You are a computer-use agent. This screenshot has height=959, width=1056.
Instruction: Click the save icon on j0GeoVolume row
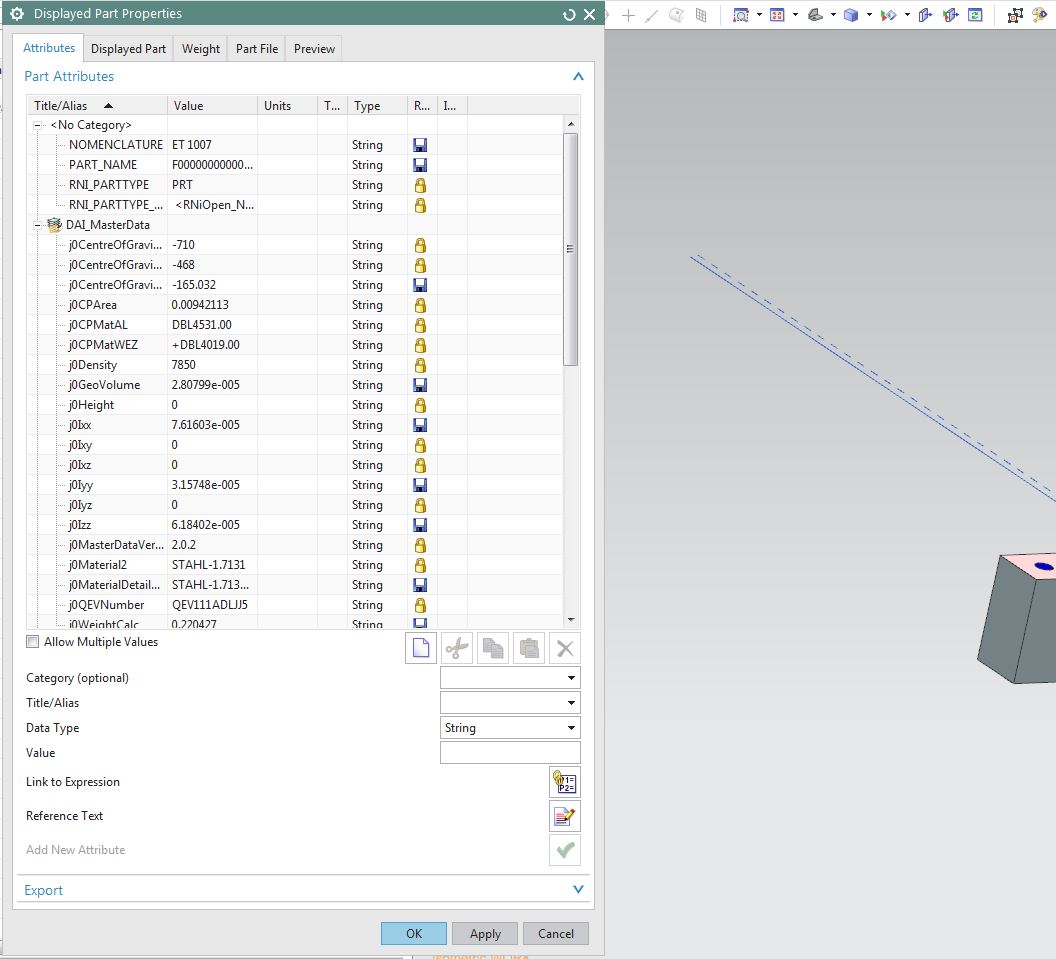(420, 385)
